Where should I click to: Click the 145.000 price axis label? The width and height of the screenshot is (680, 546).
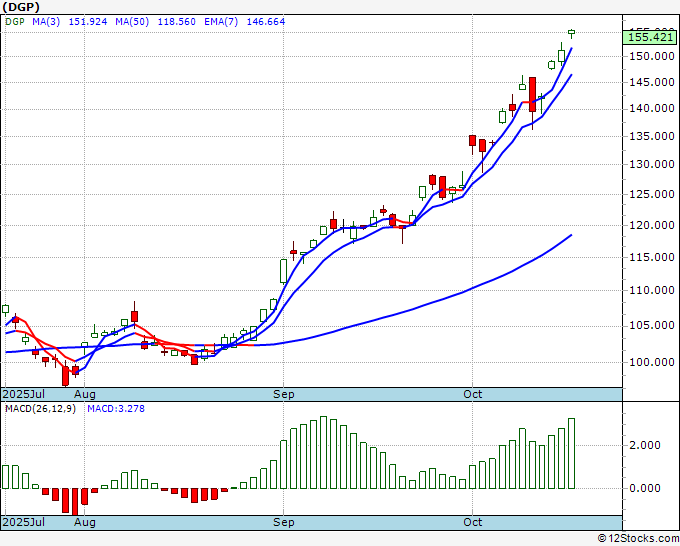pyautogui.click(x=652, y=82)
